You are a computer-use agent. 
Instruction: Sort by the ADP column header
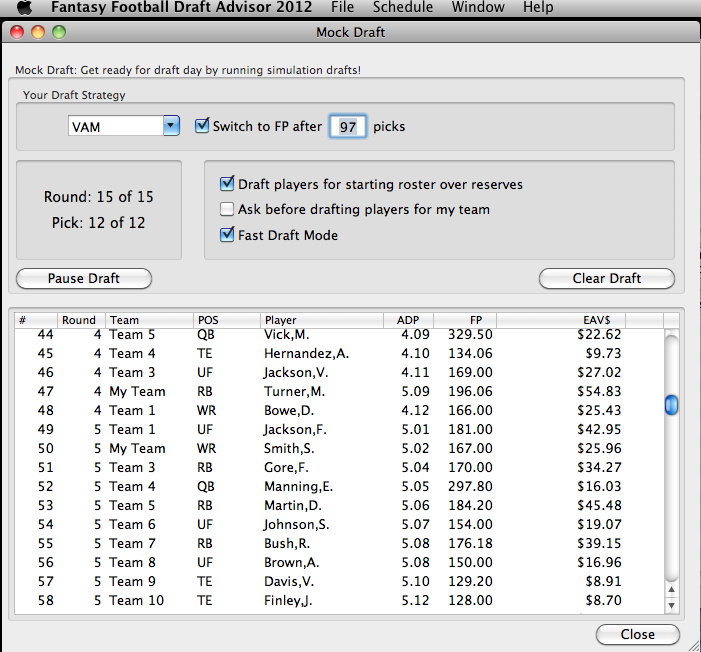point(408,320)
